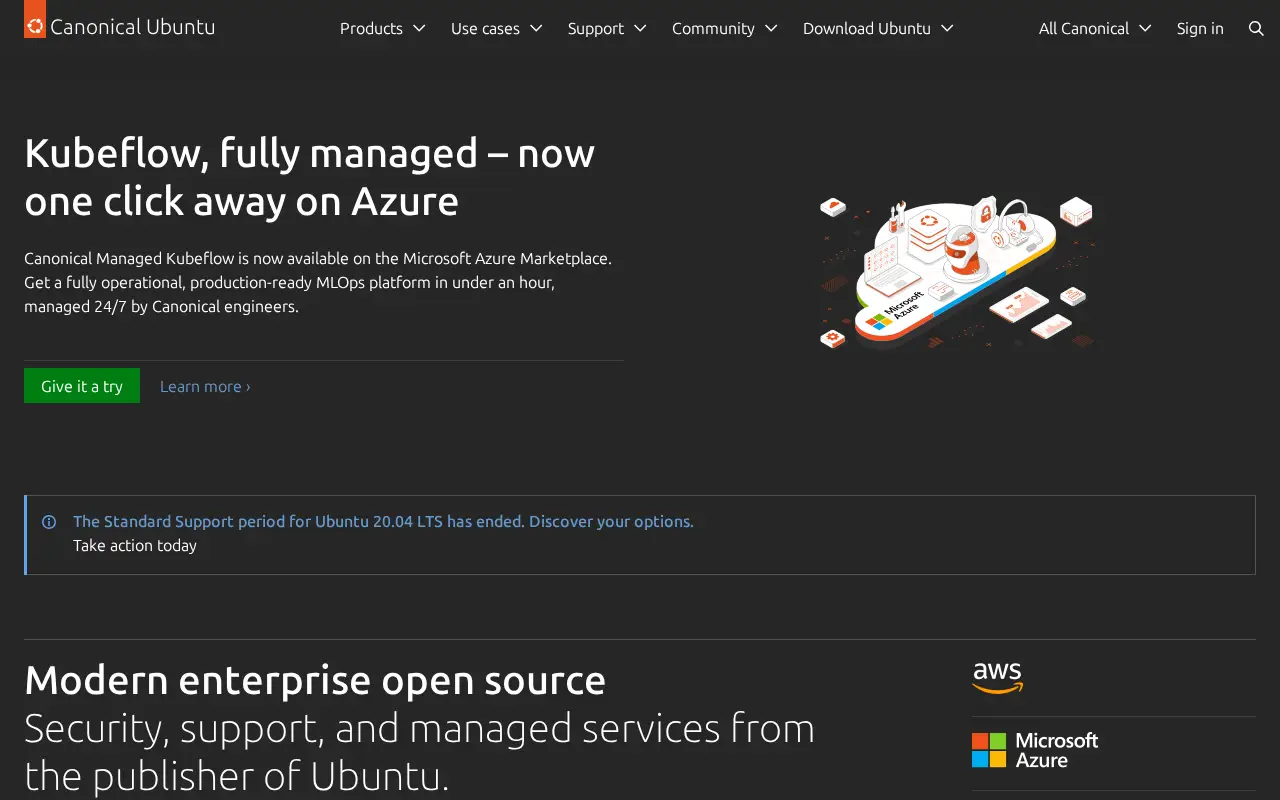Click the AWS logo
1280x800 pixels.
coord(997,678)
